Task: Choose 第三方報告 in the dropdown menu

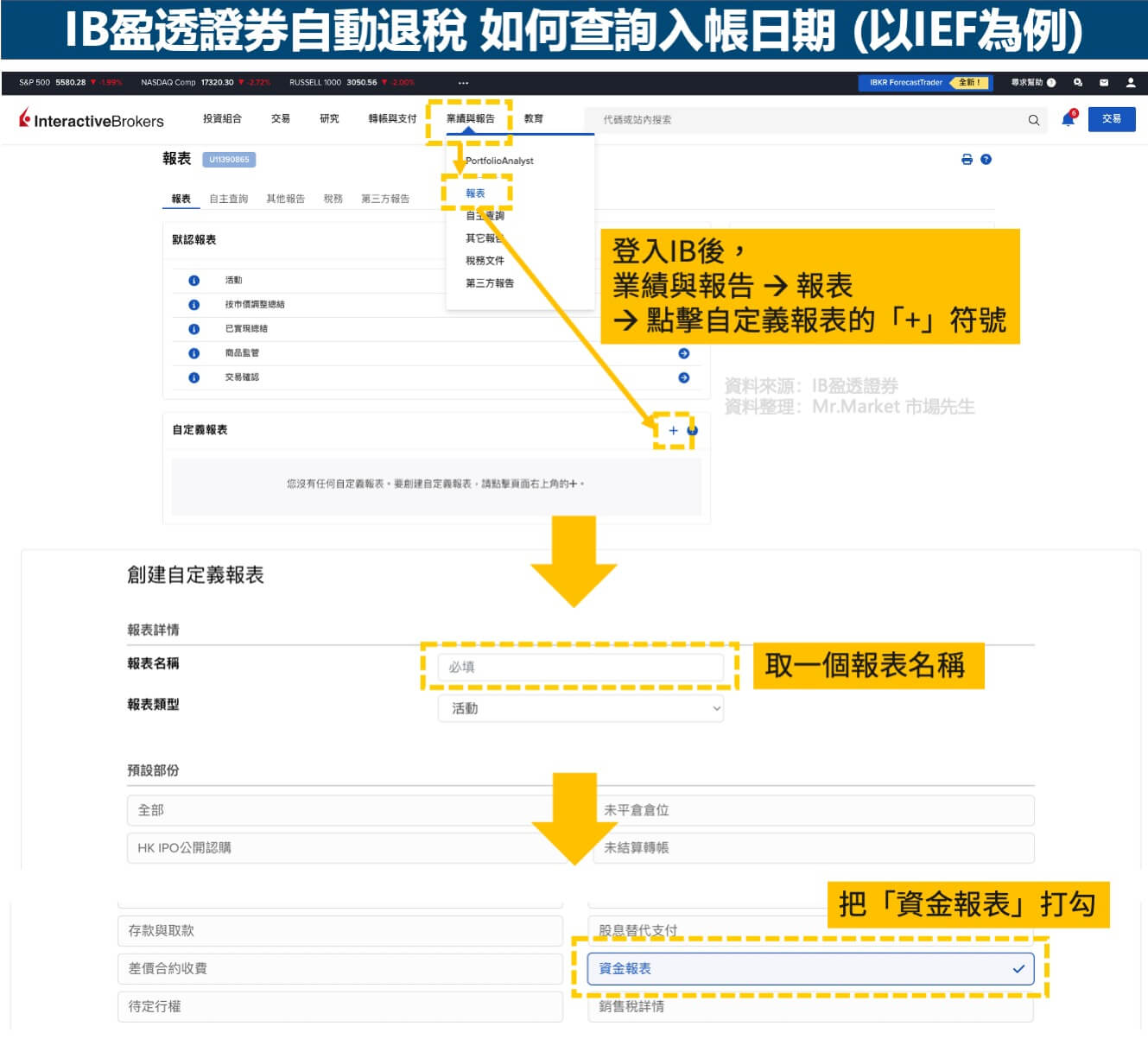Action: (x=490, y=283)
